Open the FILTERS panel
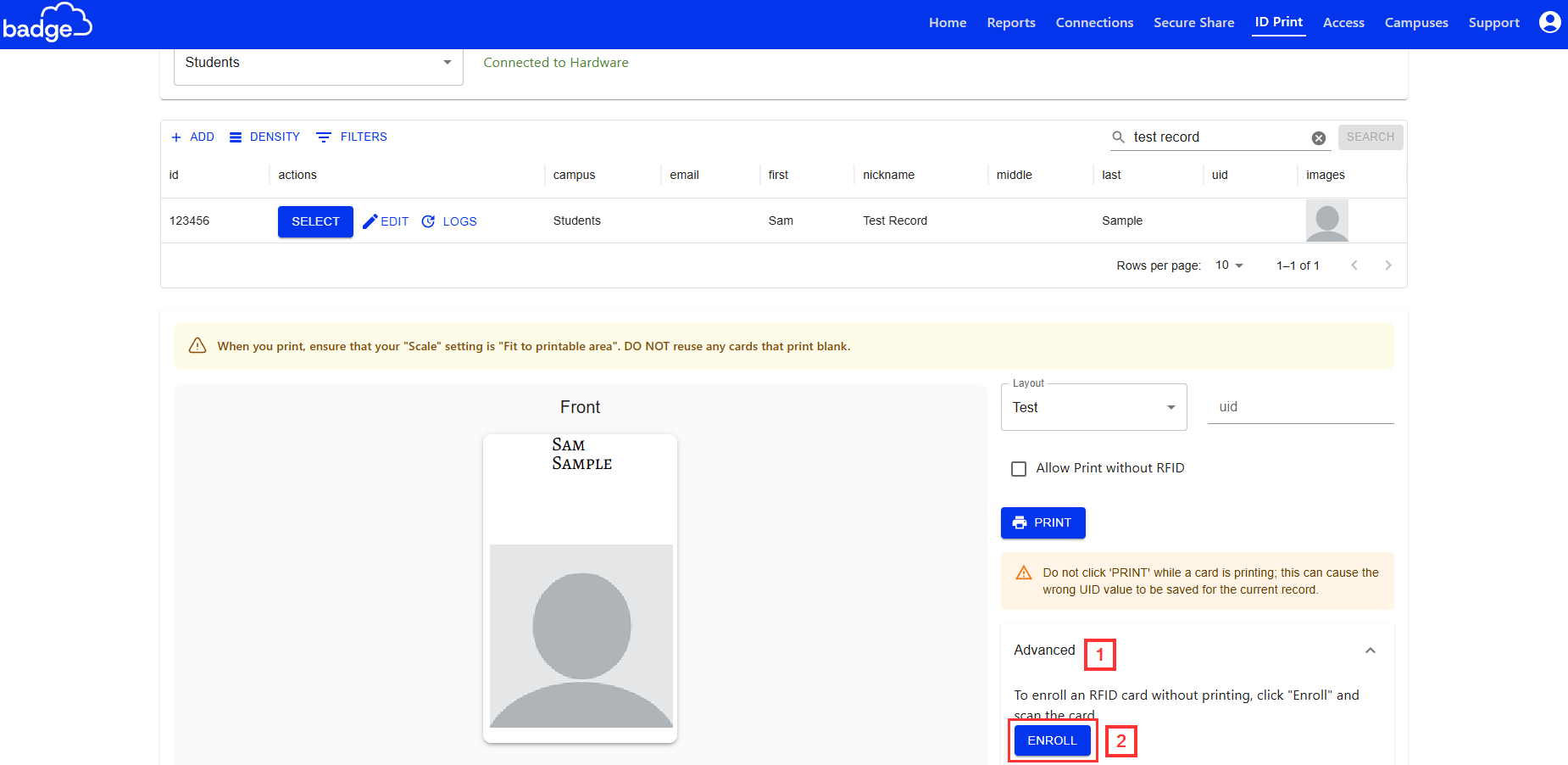 352,137
